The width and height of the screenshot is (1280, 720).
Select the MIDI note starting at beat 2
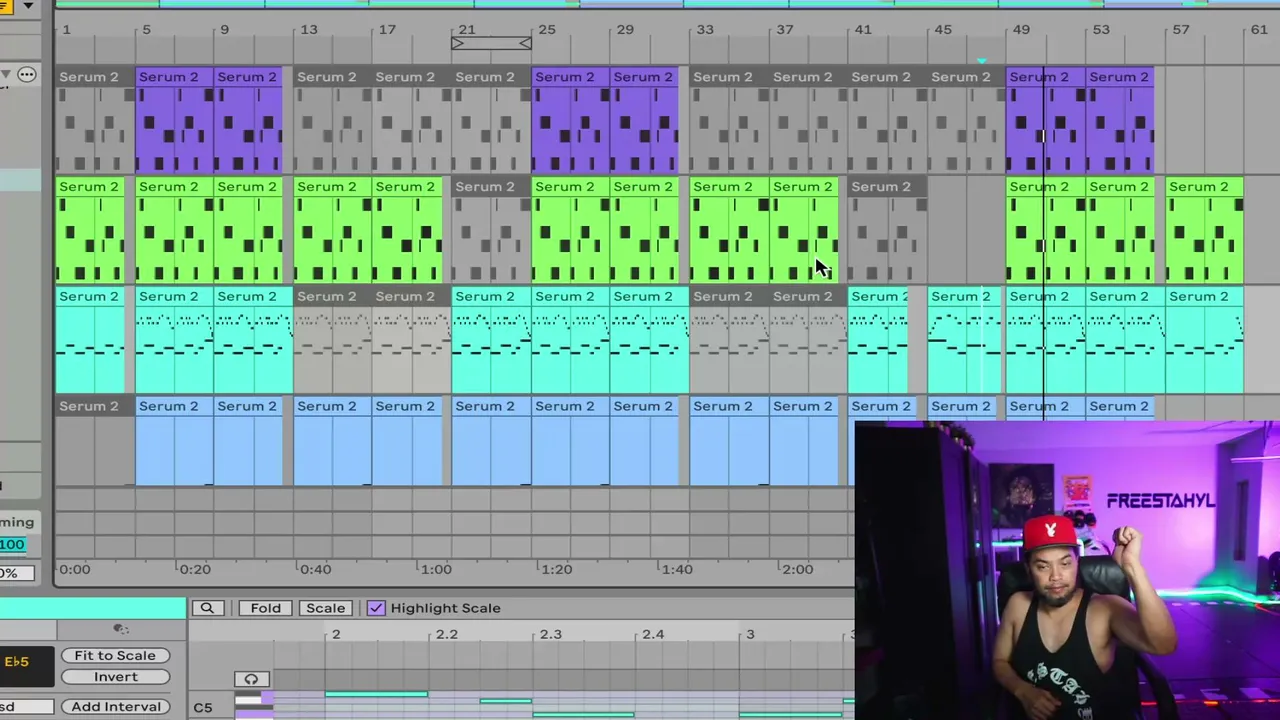click(376, 694)
